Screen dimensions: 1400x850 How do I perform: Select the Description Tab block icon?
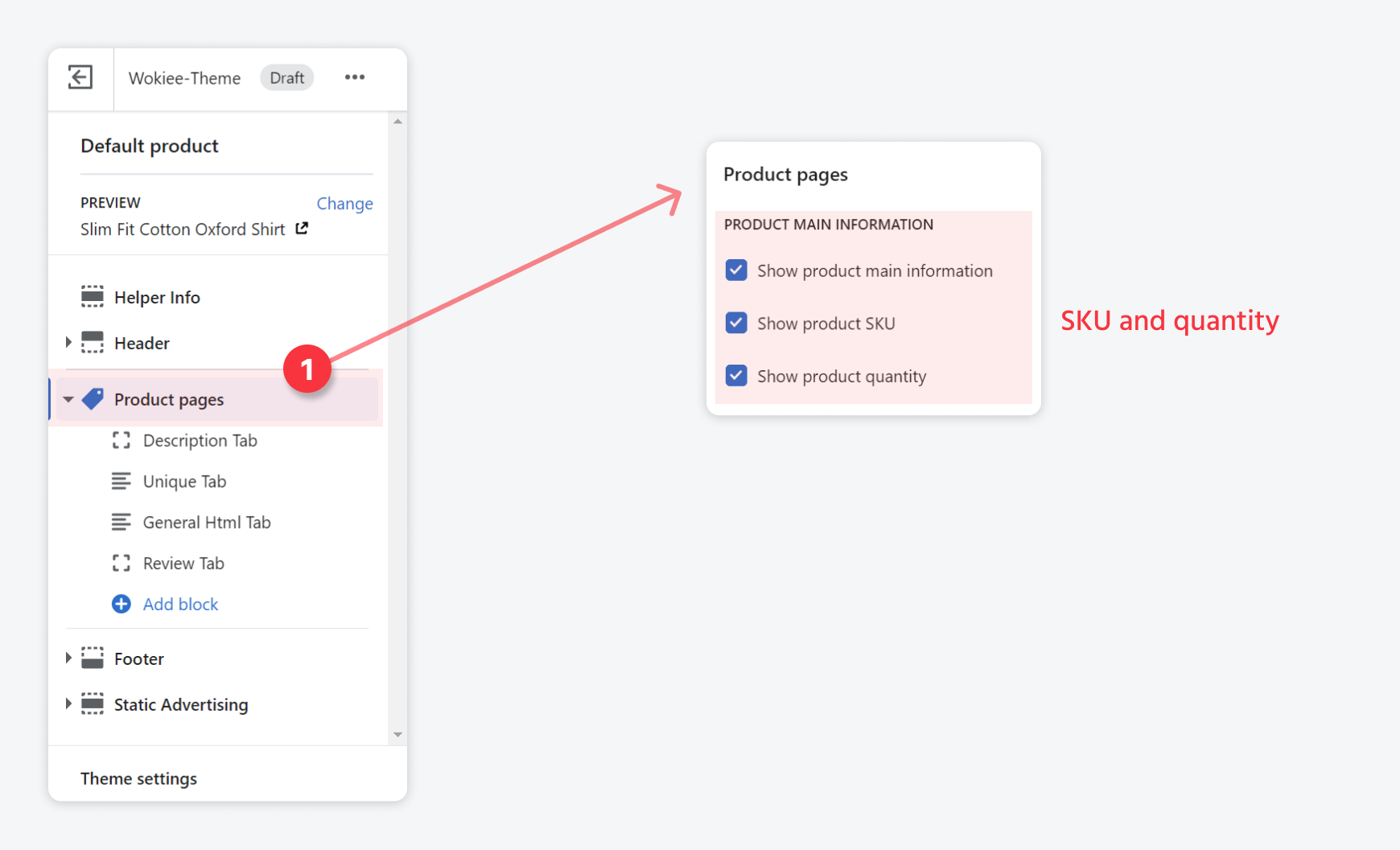pyautogui.click(x=121, y=440)
